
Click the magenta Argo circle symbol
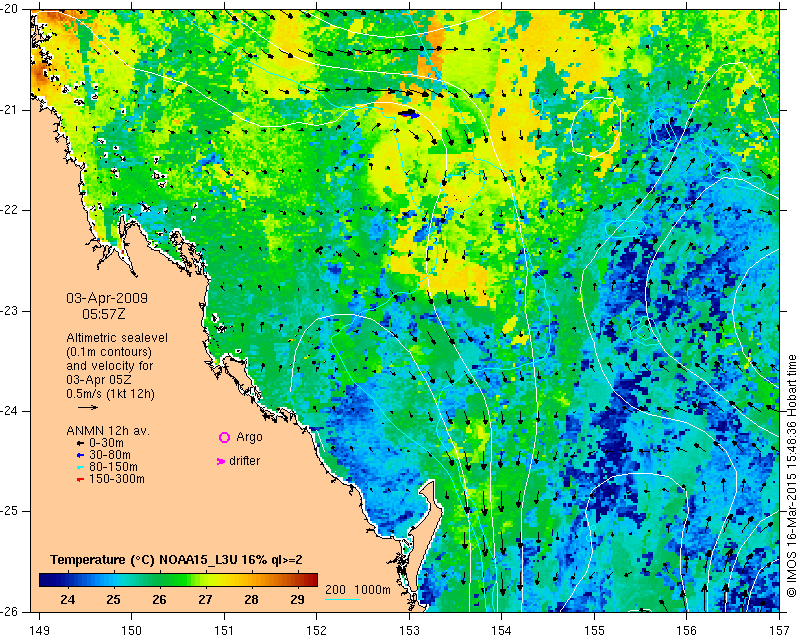pyautogui.click(x=224, y=437)
